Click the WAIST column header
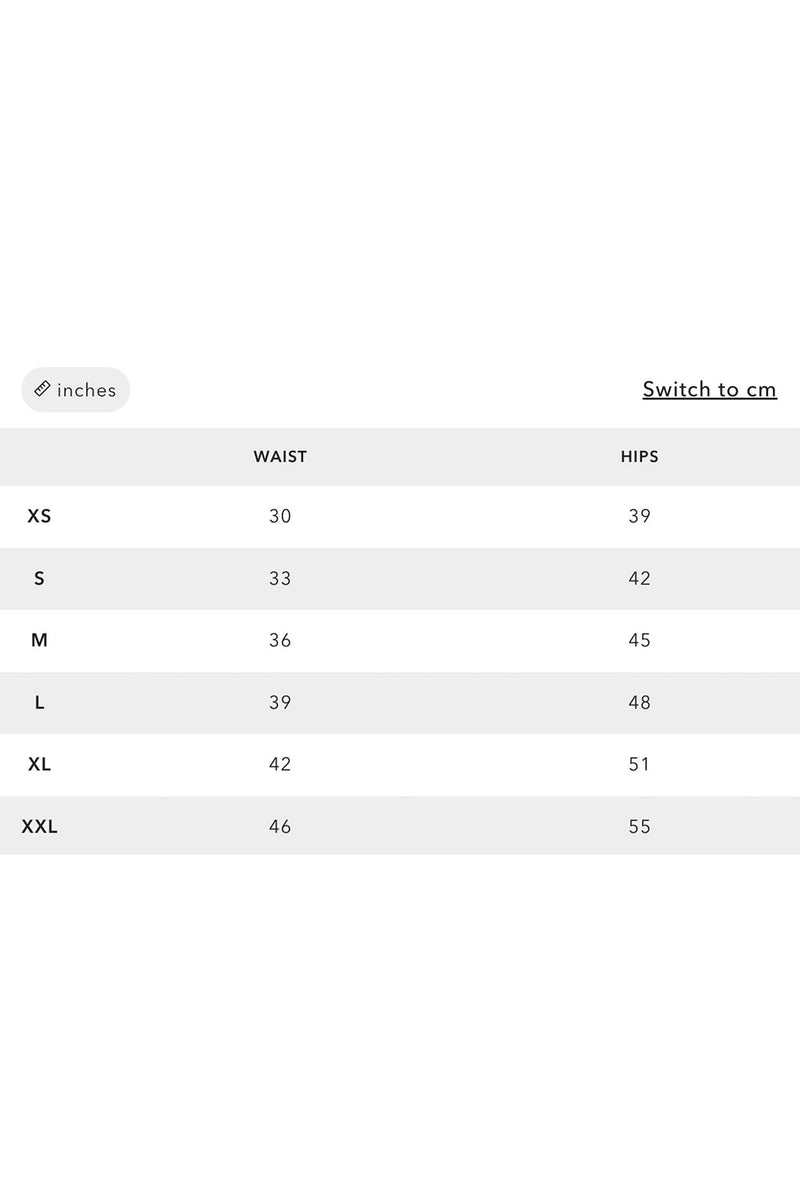 point(280,457)
